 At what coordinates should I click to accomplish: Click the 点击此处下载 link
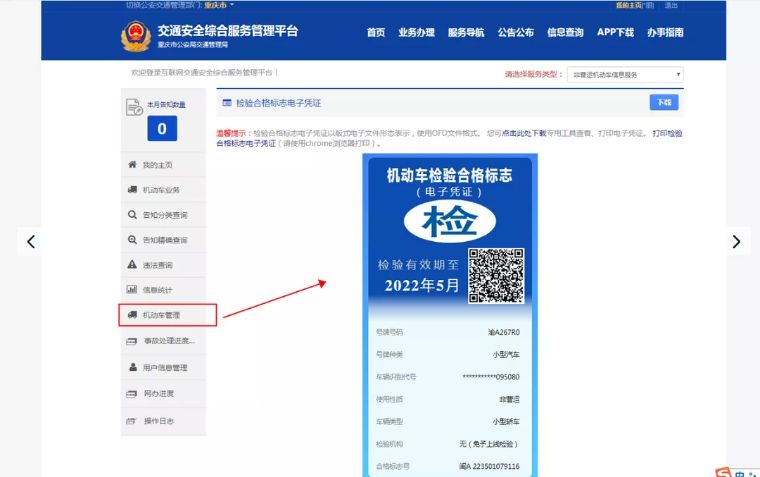point(523,133)
